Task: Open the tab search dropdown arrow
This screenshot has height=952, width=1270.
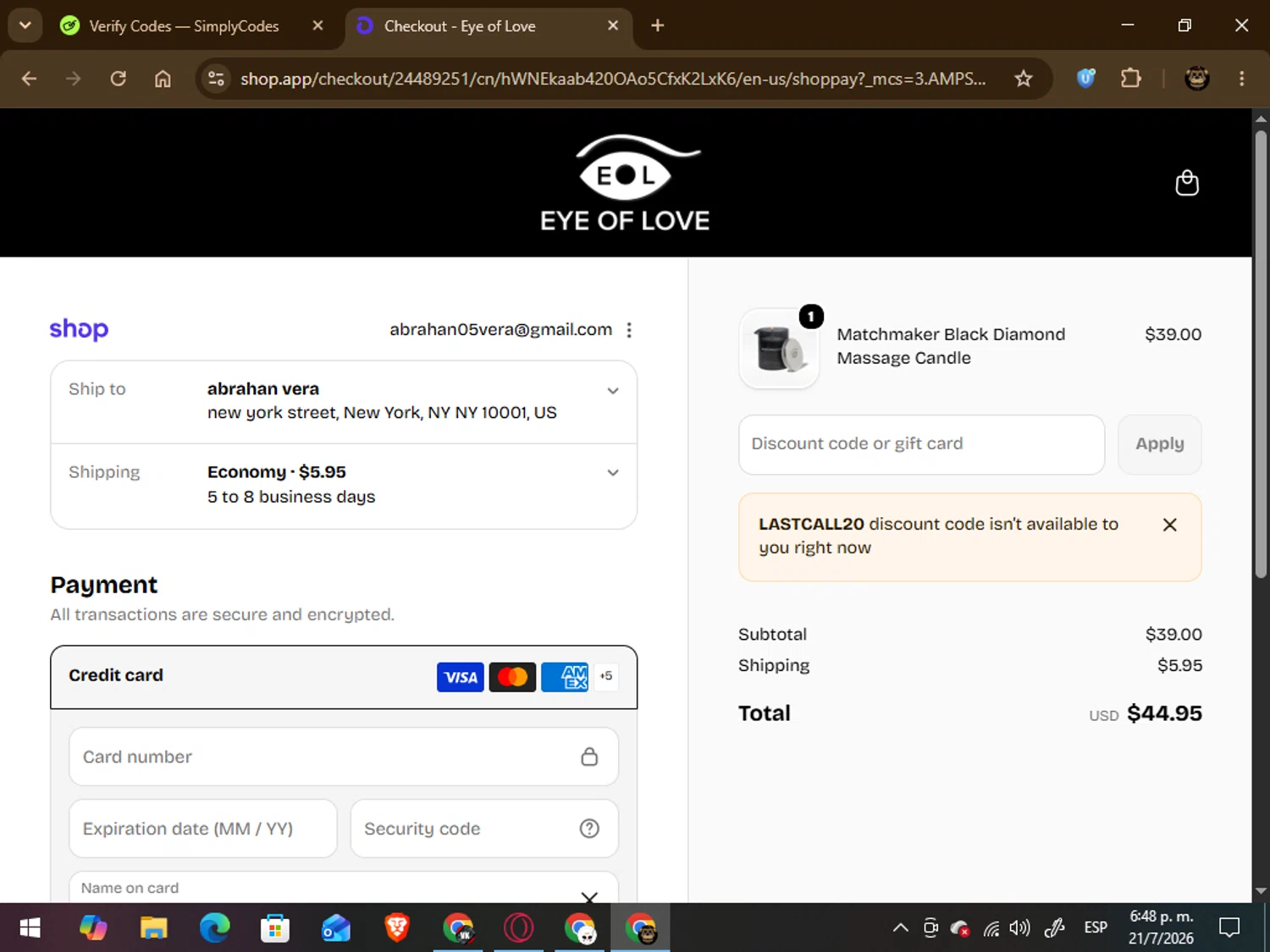Action: pyautogui.click(x=25, y=25)
